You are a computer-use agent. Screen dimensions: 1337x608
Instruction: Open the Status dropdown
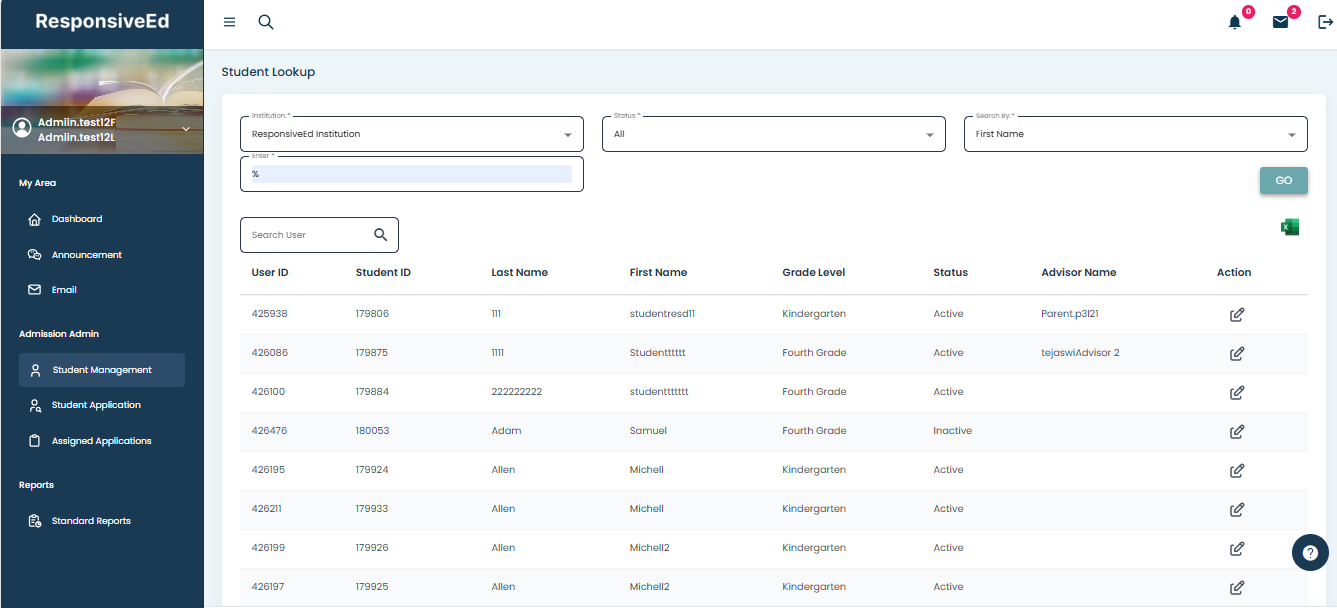pyautogui.click(x=929, y=134)
